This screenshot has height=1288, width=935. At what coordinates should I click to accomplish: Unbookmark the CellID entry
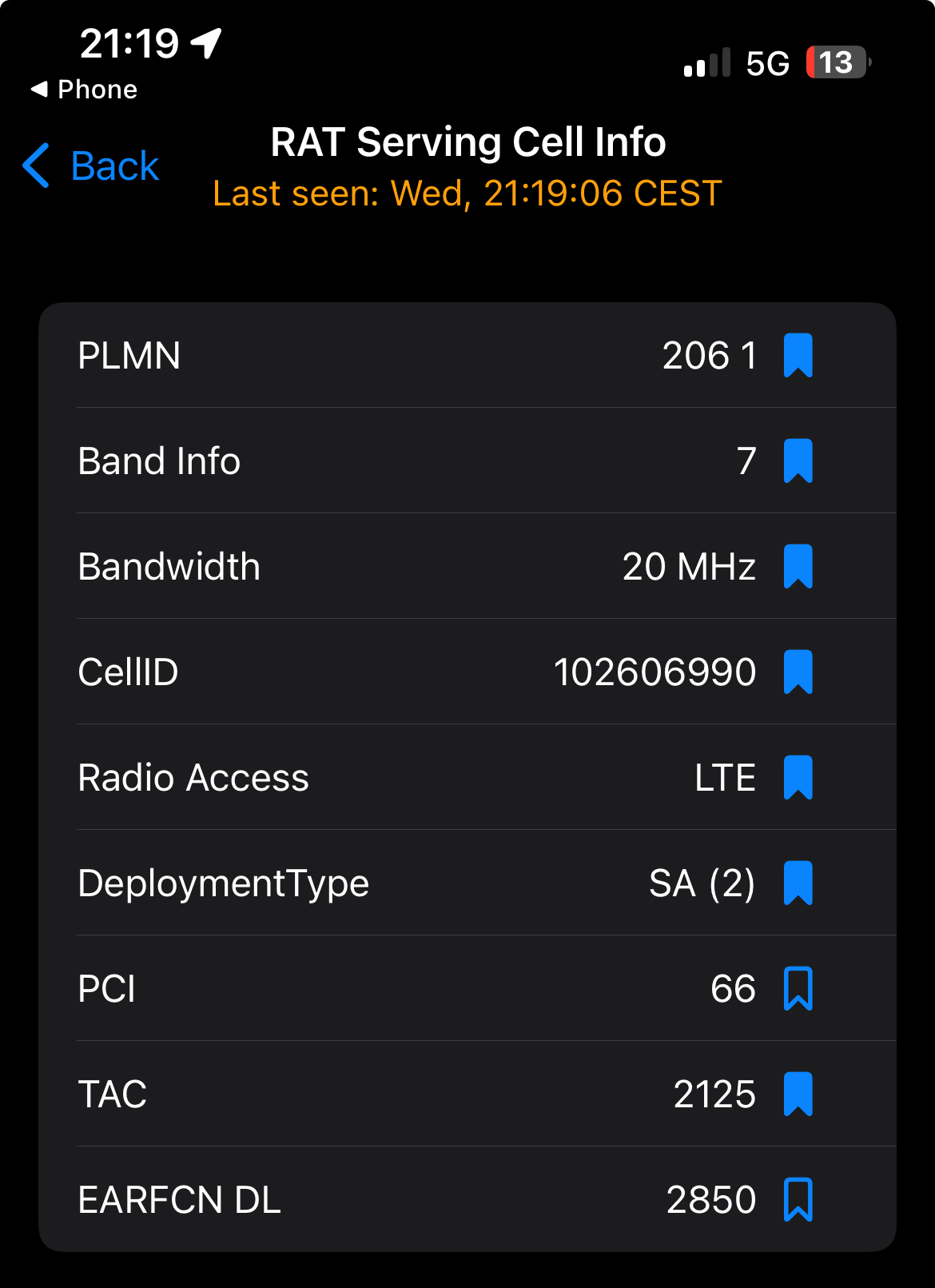(798, 672)
